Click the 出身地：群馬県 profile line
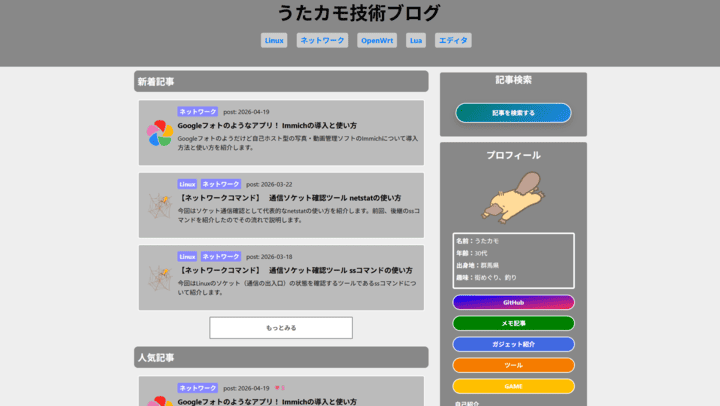The height and width of the screenshot is (406, 720). point(478,265)
